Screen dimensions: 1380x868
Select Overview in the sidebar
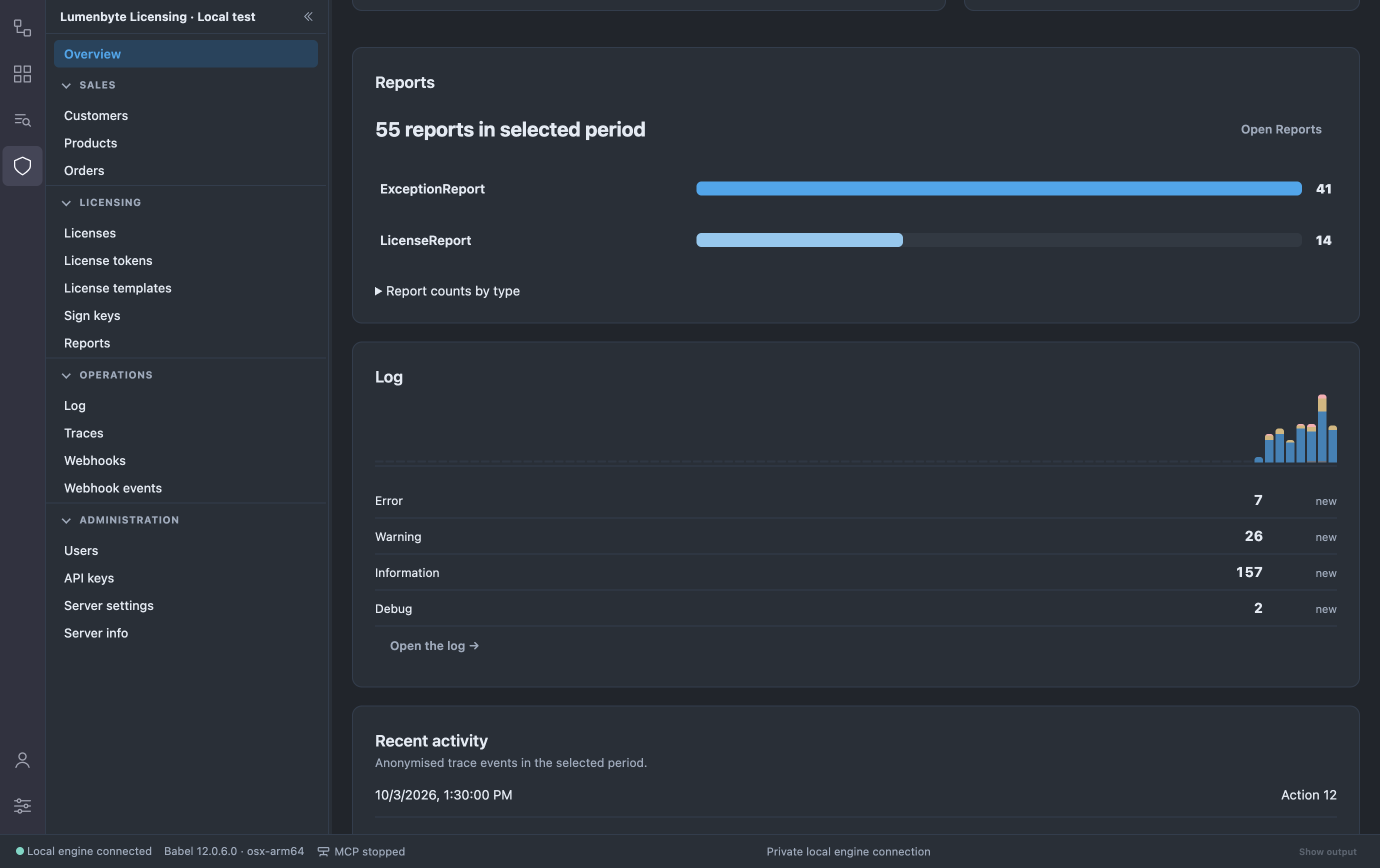pyautogui.click(x=185, y=54)
